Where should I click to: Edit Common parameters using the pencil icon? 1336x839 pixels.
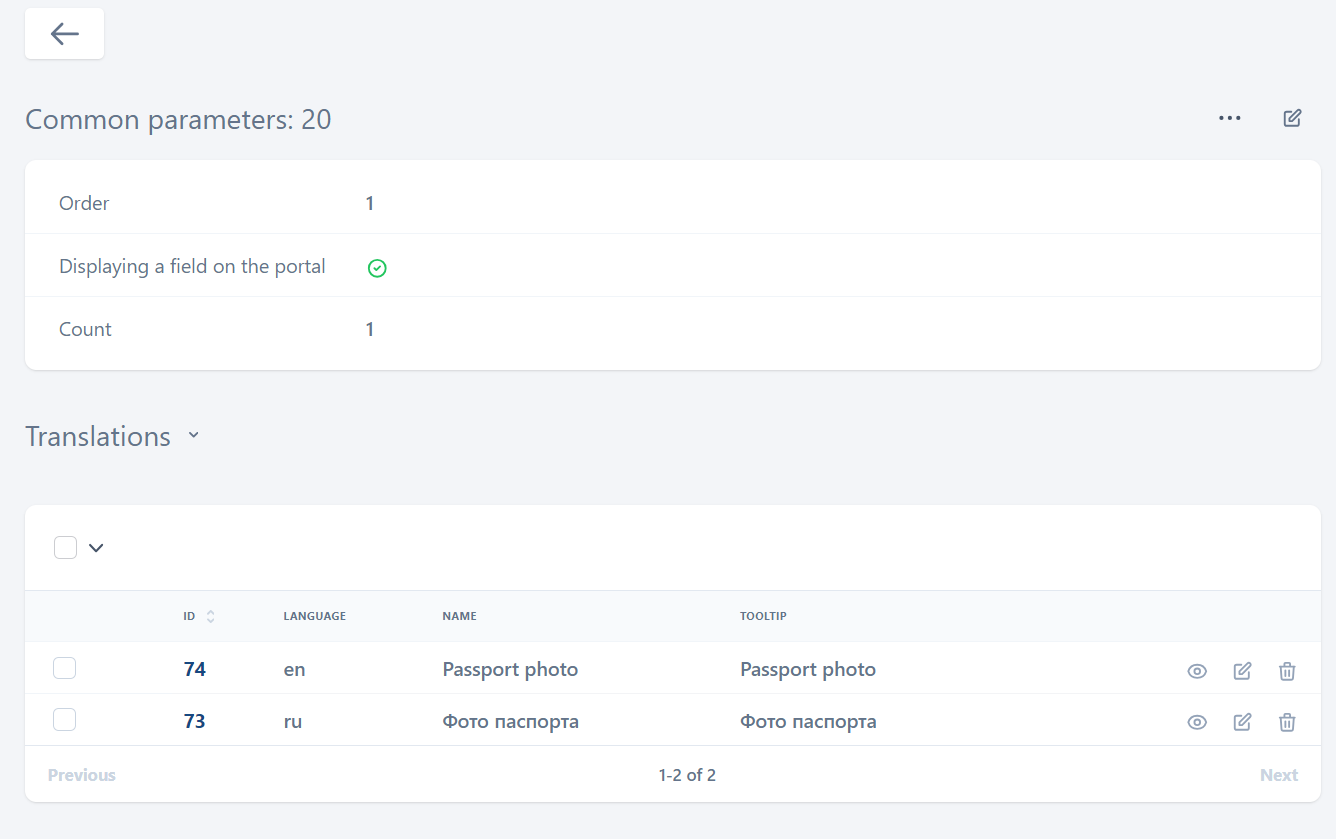[x=1292, y=118]
